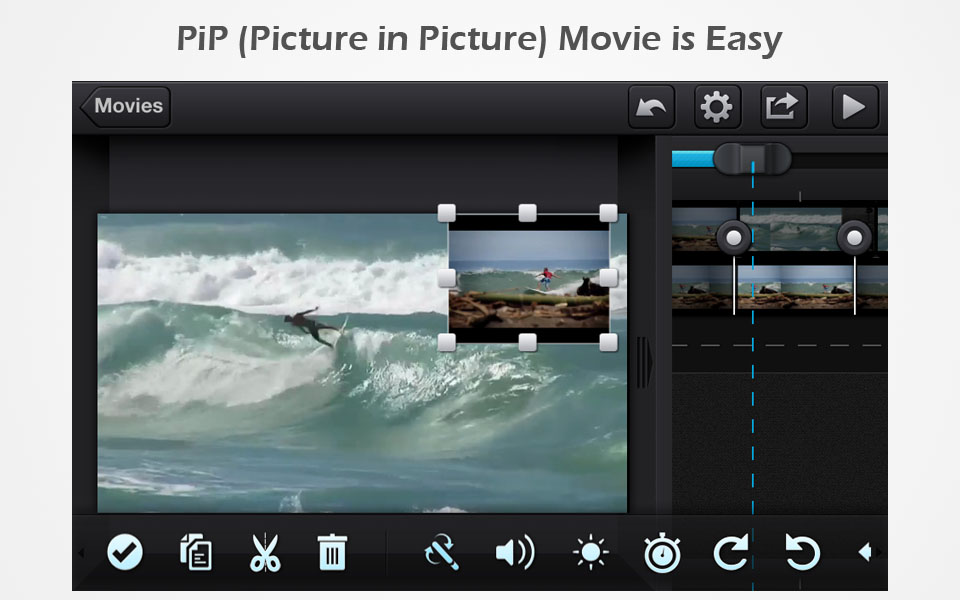Click the top-center PiP resize handle
This screenshot has height=600, width=960.
[528, 213]
